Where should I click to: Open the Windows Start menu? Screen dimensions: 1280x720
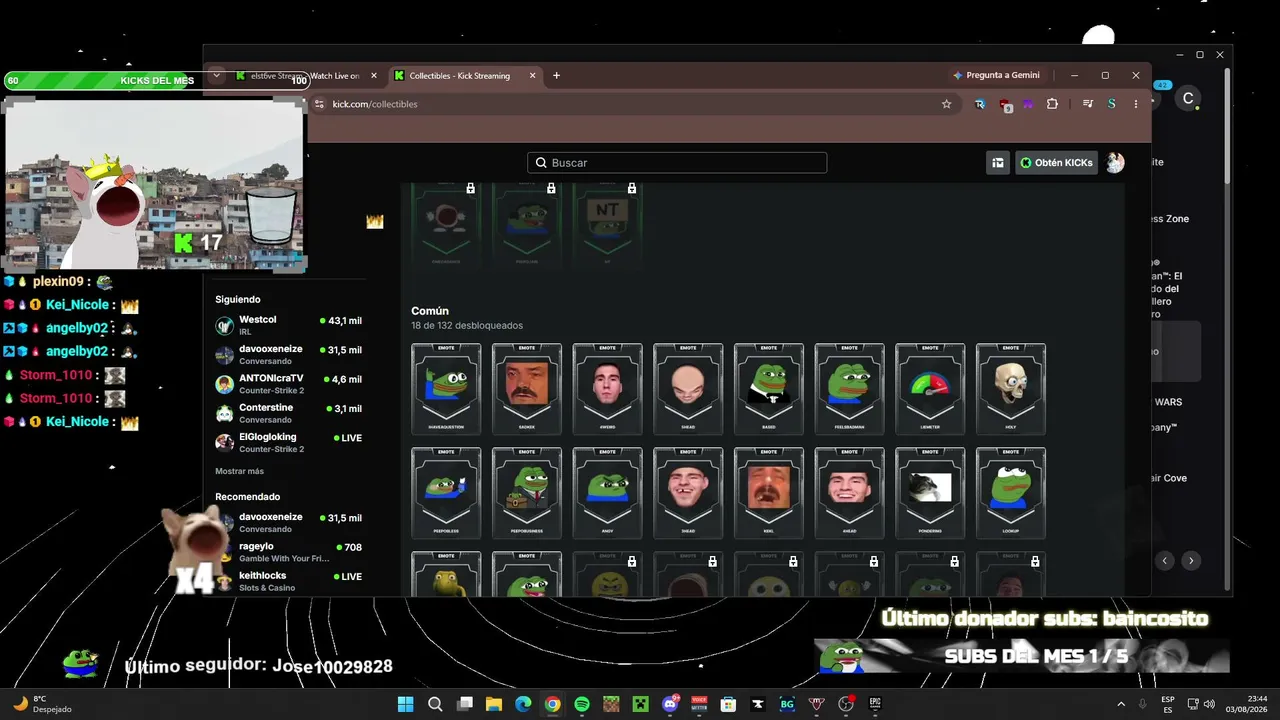coord(405,704)
